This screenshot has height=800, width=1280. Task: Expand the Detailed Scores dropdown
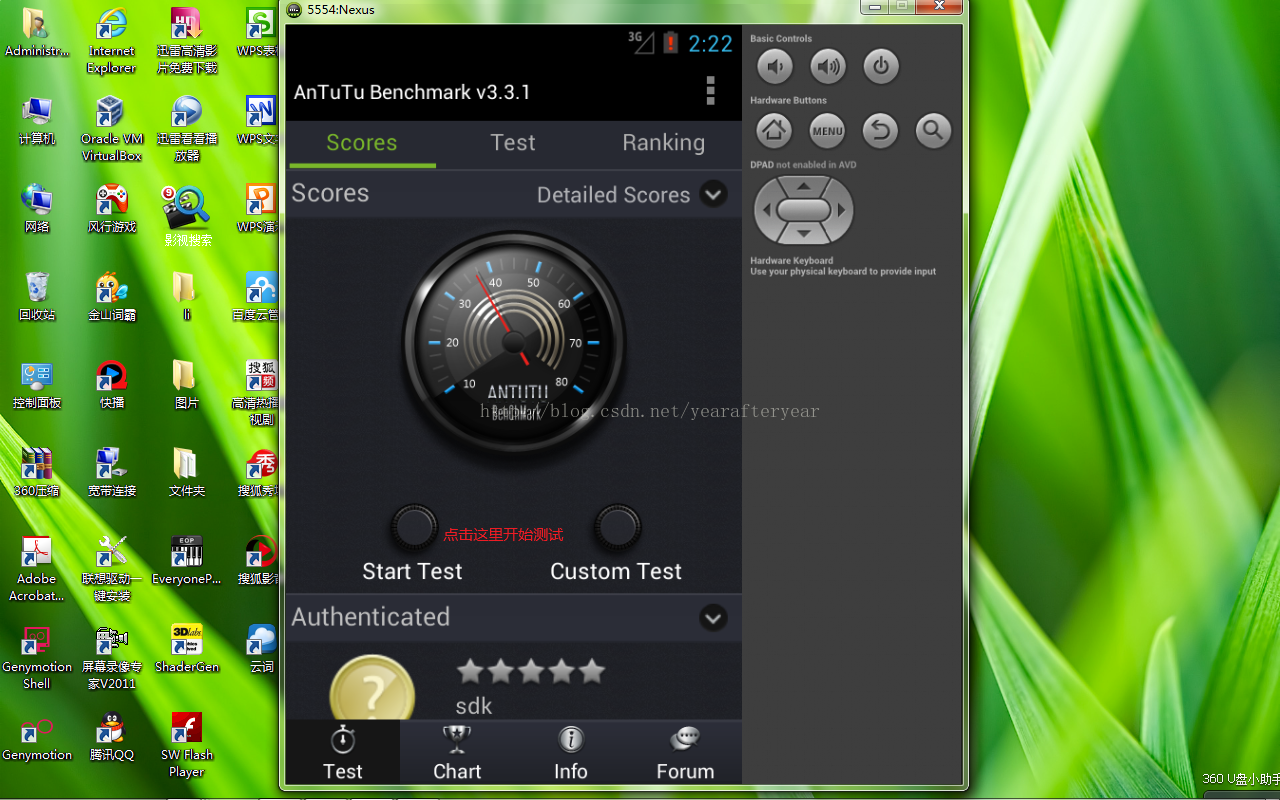[713, 194]
